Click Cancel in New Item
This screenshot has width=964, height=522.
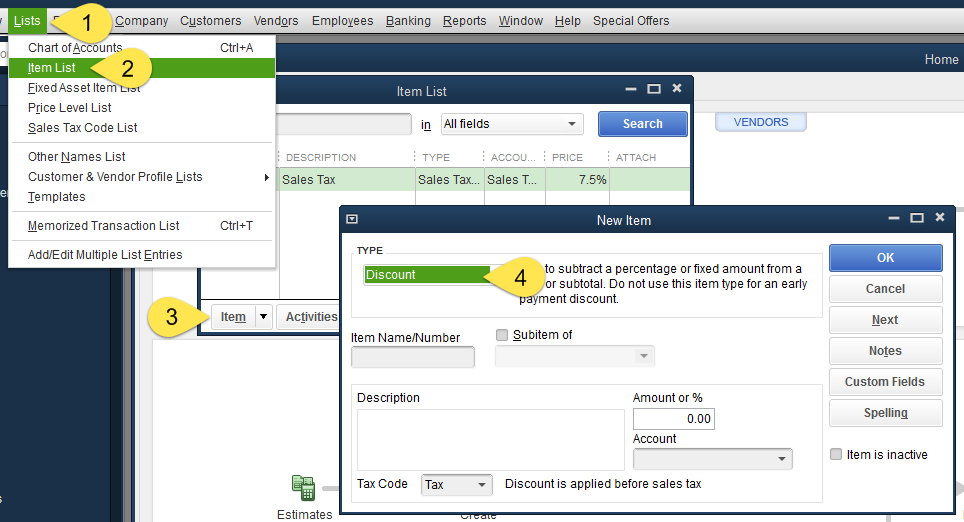[x=885, y=289]
